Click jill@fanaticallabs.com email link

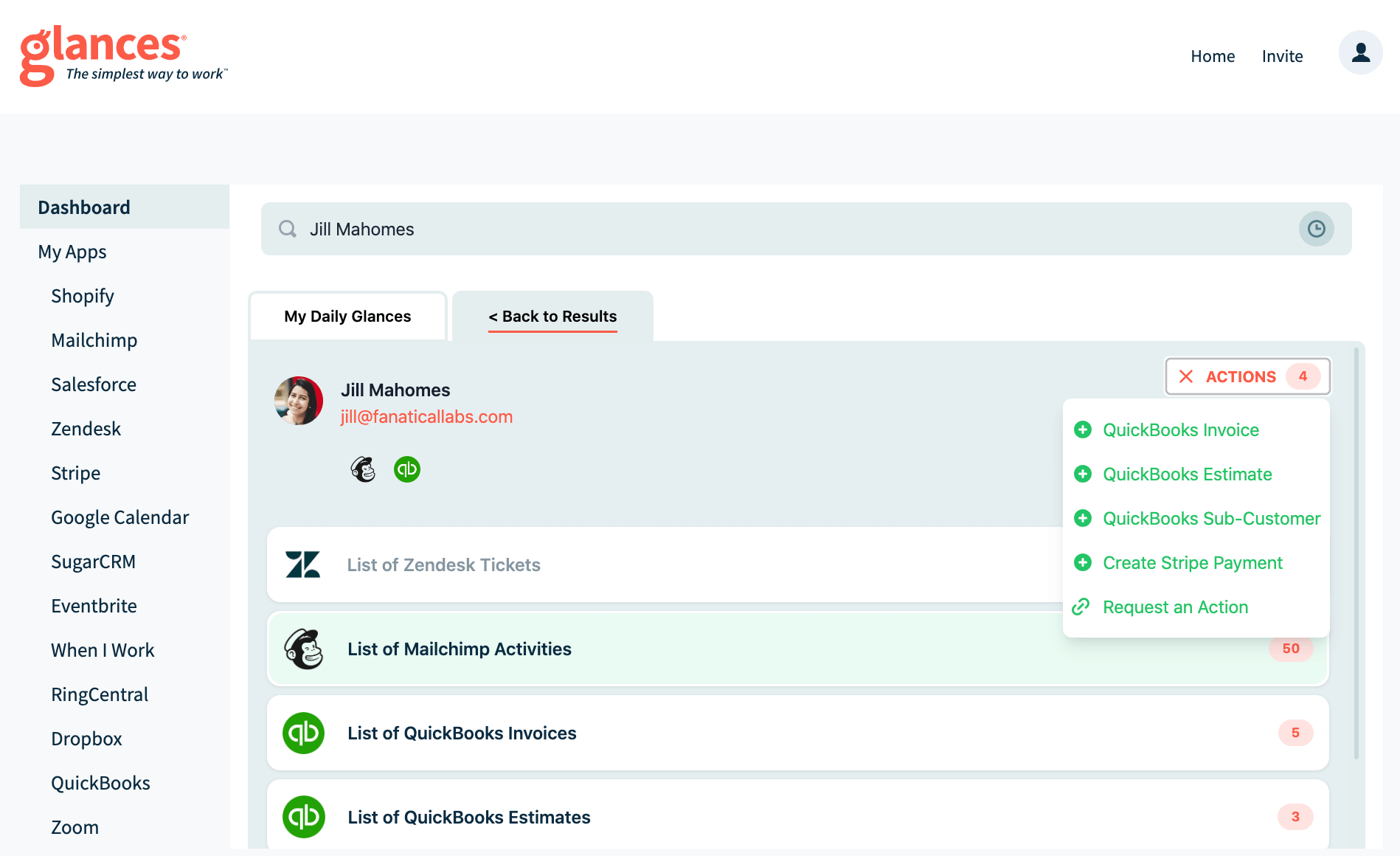click(426, 417)
